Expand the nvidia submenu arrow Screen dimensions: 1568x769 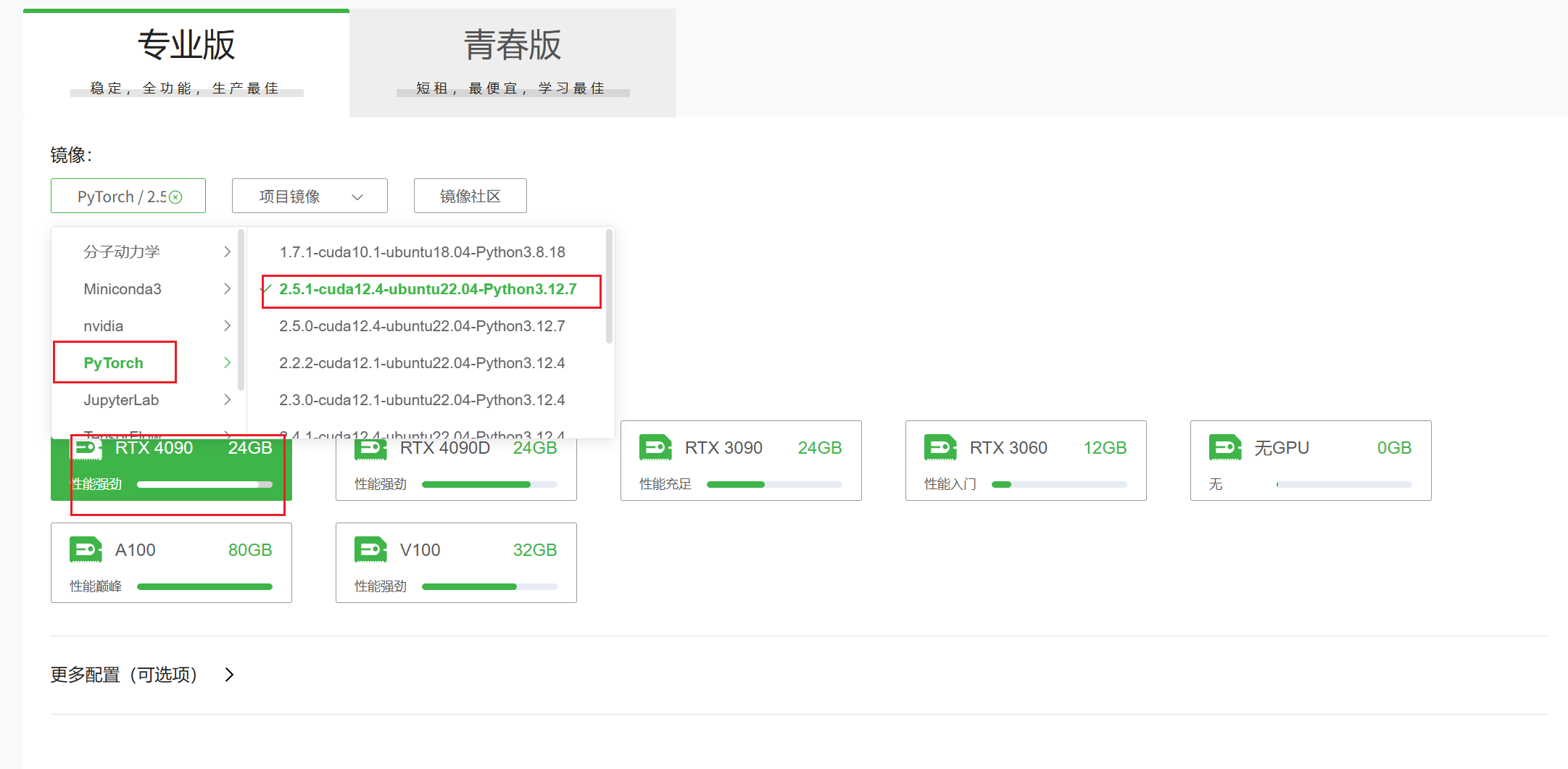click(x=227, y=325)
